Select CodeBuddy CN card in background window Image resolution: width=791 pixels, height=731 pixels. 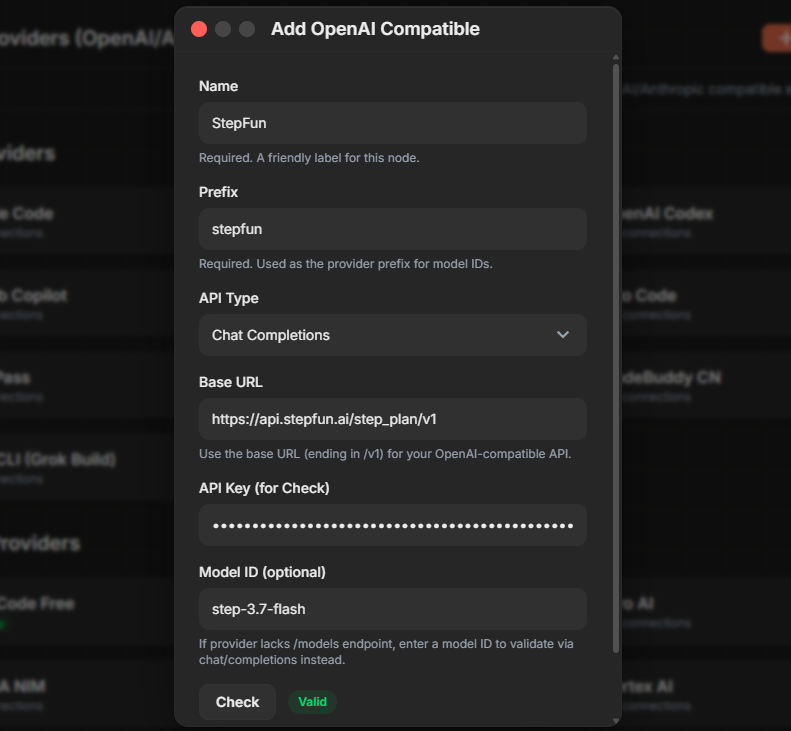pyautogui.click(x=706, y=386)
